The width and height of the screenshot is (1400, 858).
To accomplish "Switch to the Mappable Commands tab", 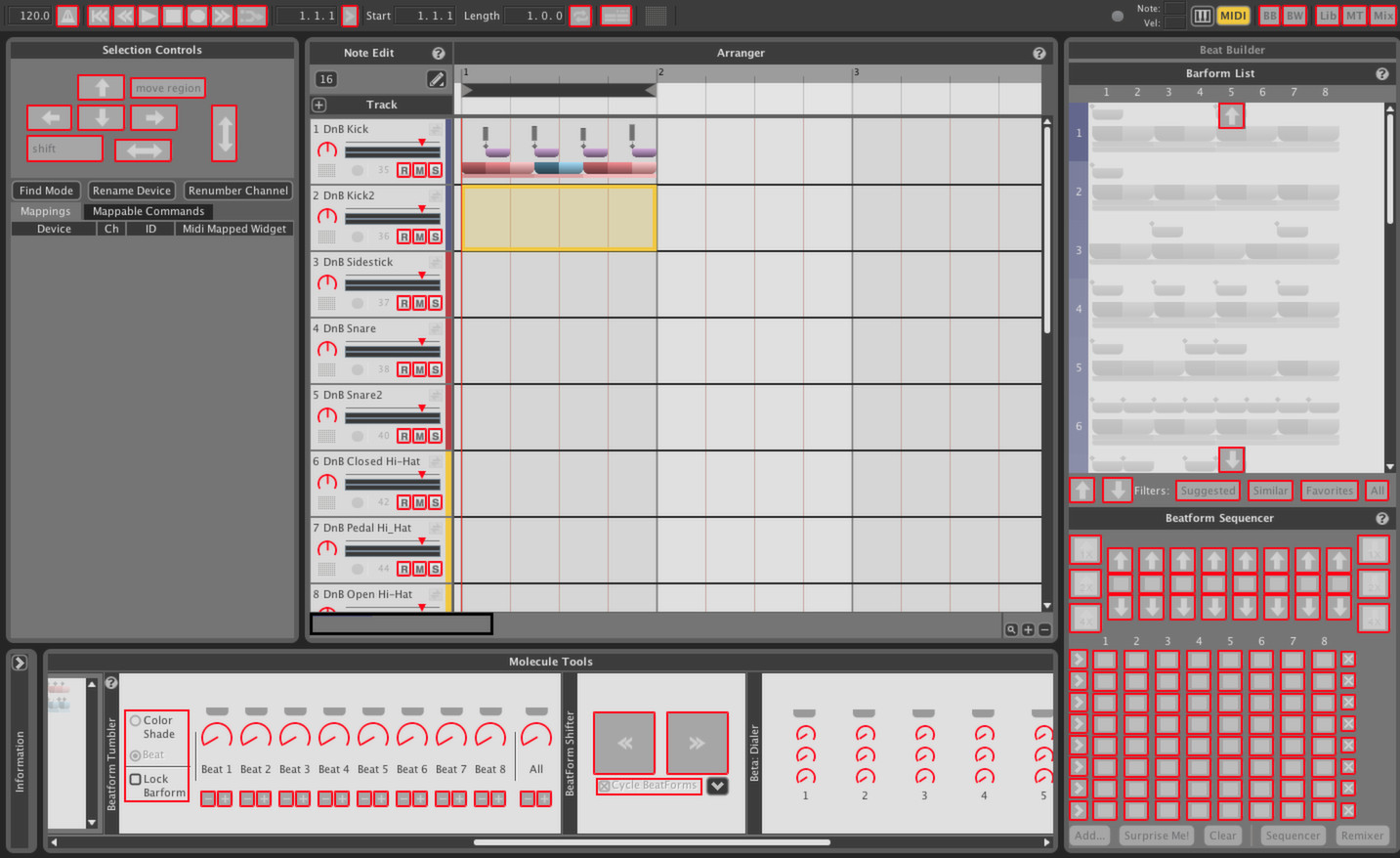I will [148, 210].
